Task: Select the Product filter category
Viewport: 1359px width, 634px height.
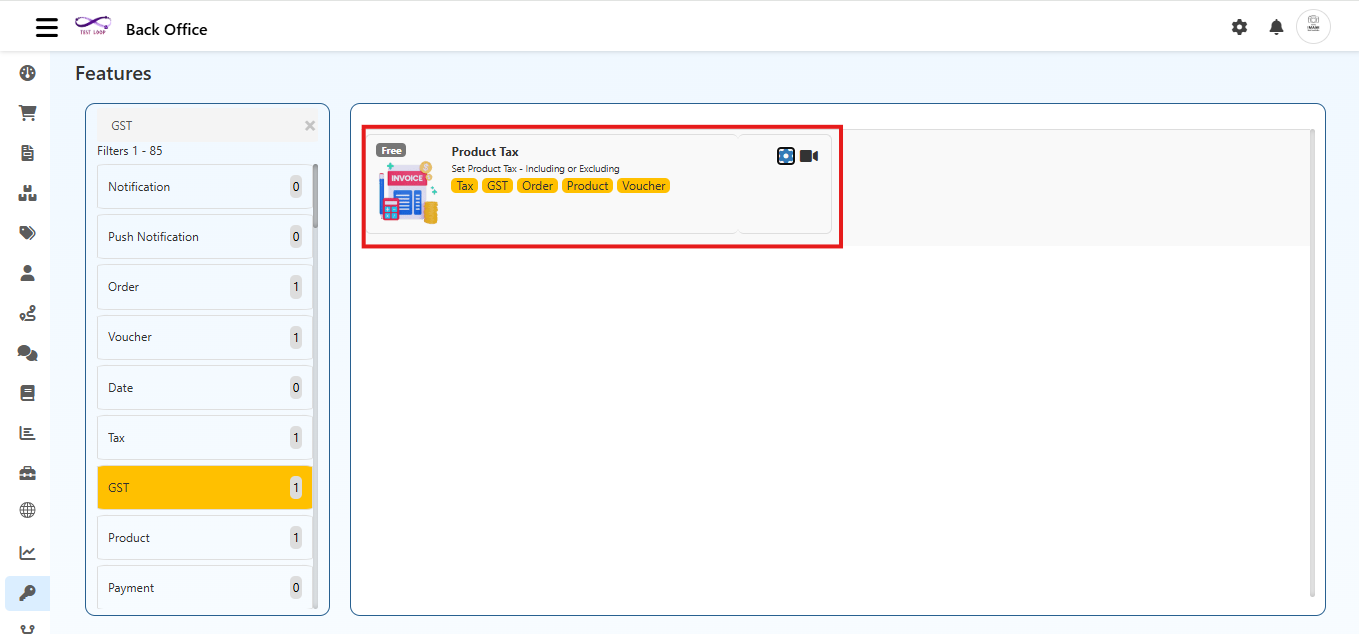Action: [x=204, y=537]
